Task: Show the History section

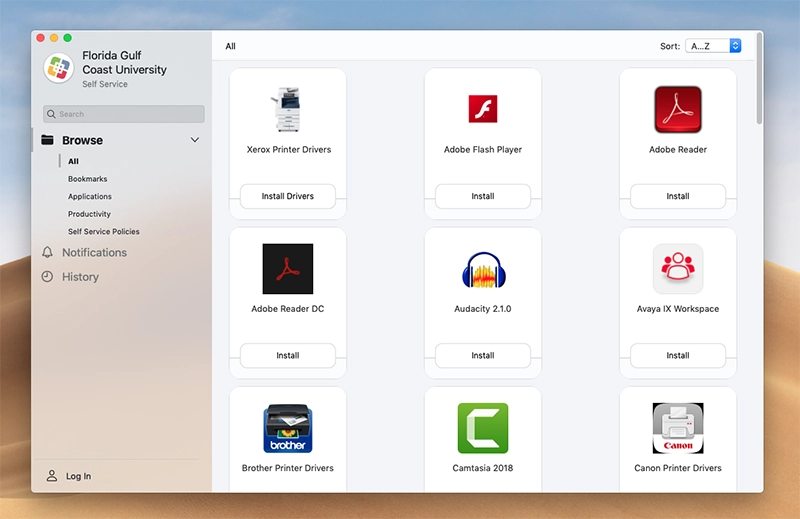Action: (x=80, y=277)
